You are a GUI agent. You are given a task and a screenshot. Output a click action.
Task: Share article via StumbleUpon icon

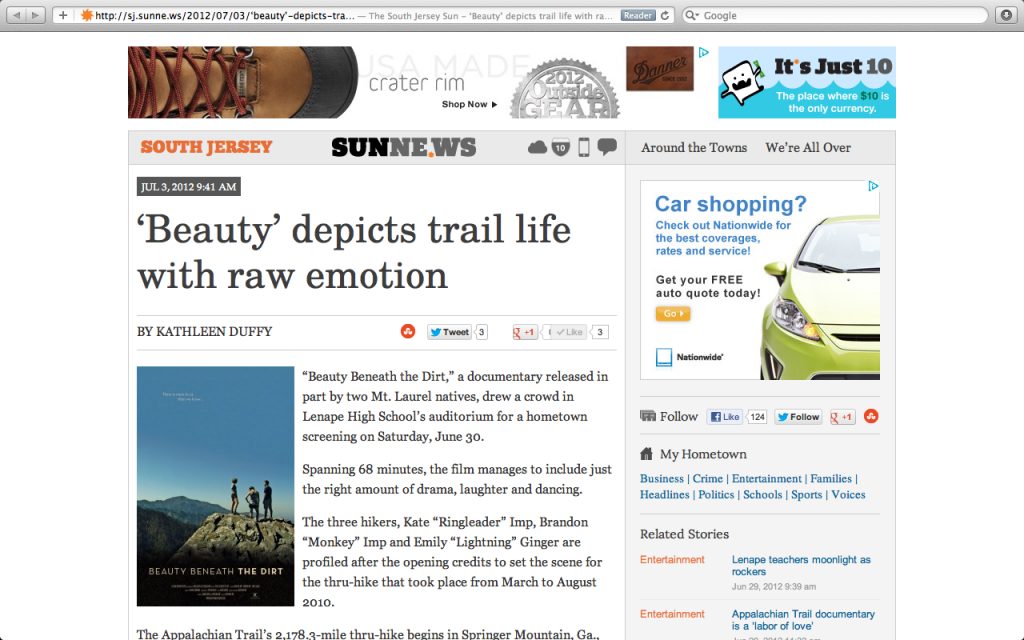[408, 332]
